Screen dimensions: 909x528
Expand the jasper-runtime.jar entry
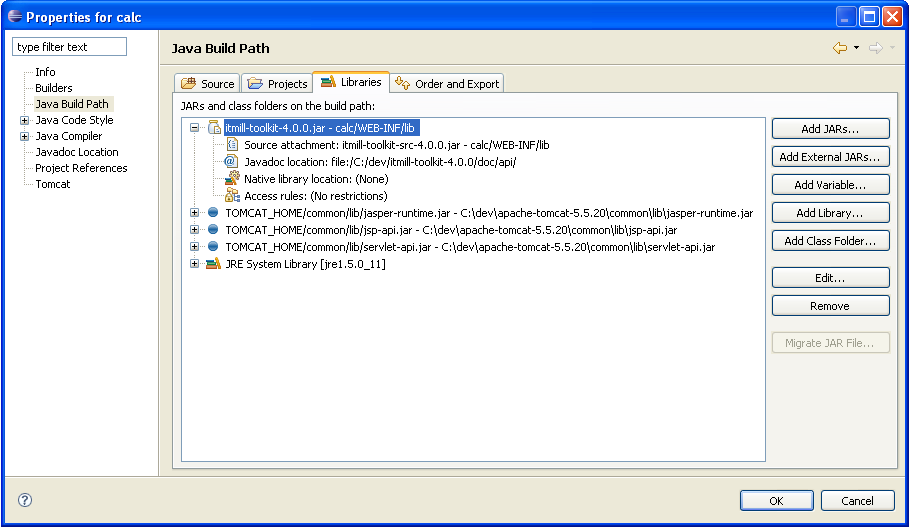click(x=195, y=213)
